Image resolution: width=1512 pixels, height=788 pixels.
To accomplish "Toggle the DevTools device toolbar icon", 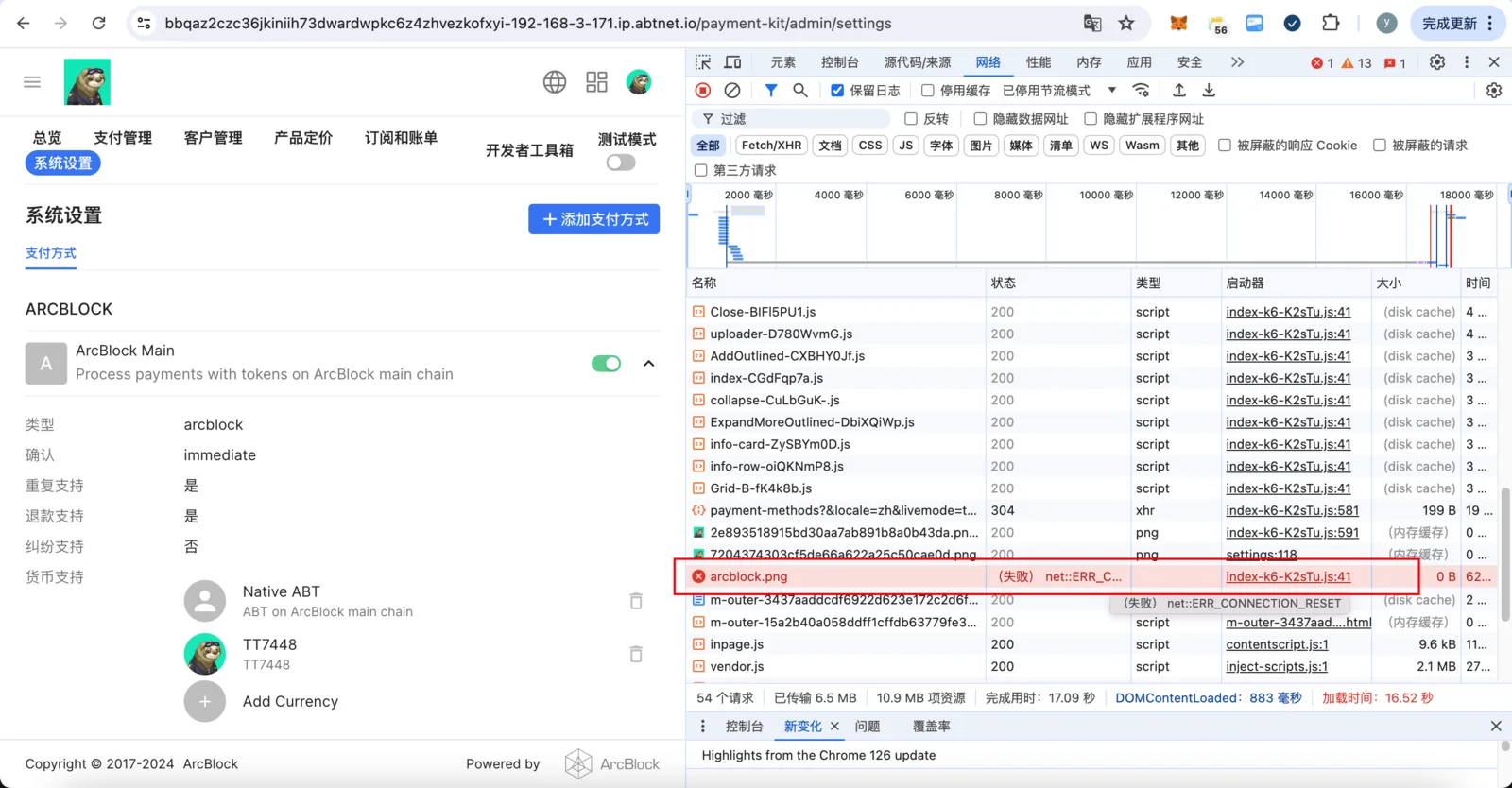I will point(732,62).
